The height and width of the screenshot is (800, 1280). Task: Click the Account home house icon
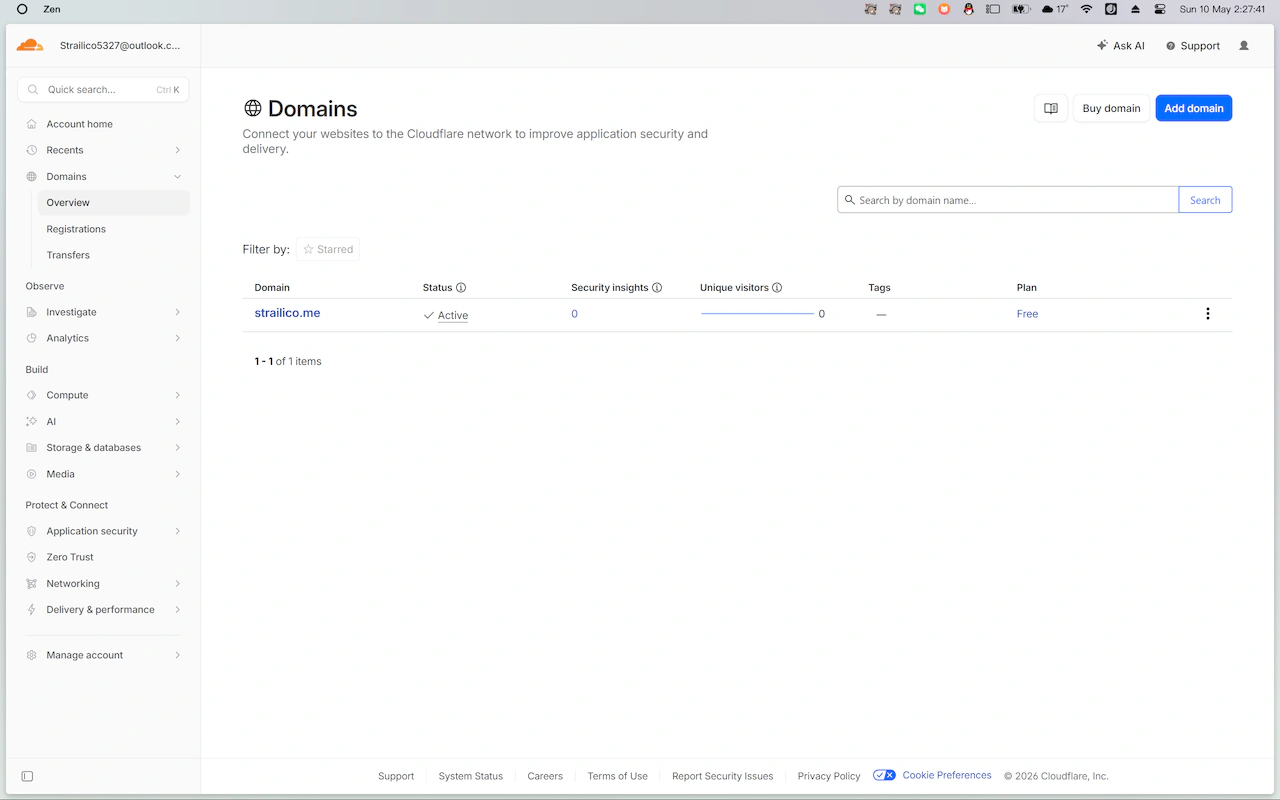point(32,124)
